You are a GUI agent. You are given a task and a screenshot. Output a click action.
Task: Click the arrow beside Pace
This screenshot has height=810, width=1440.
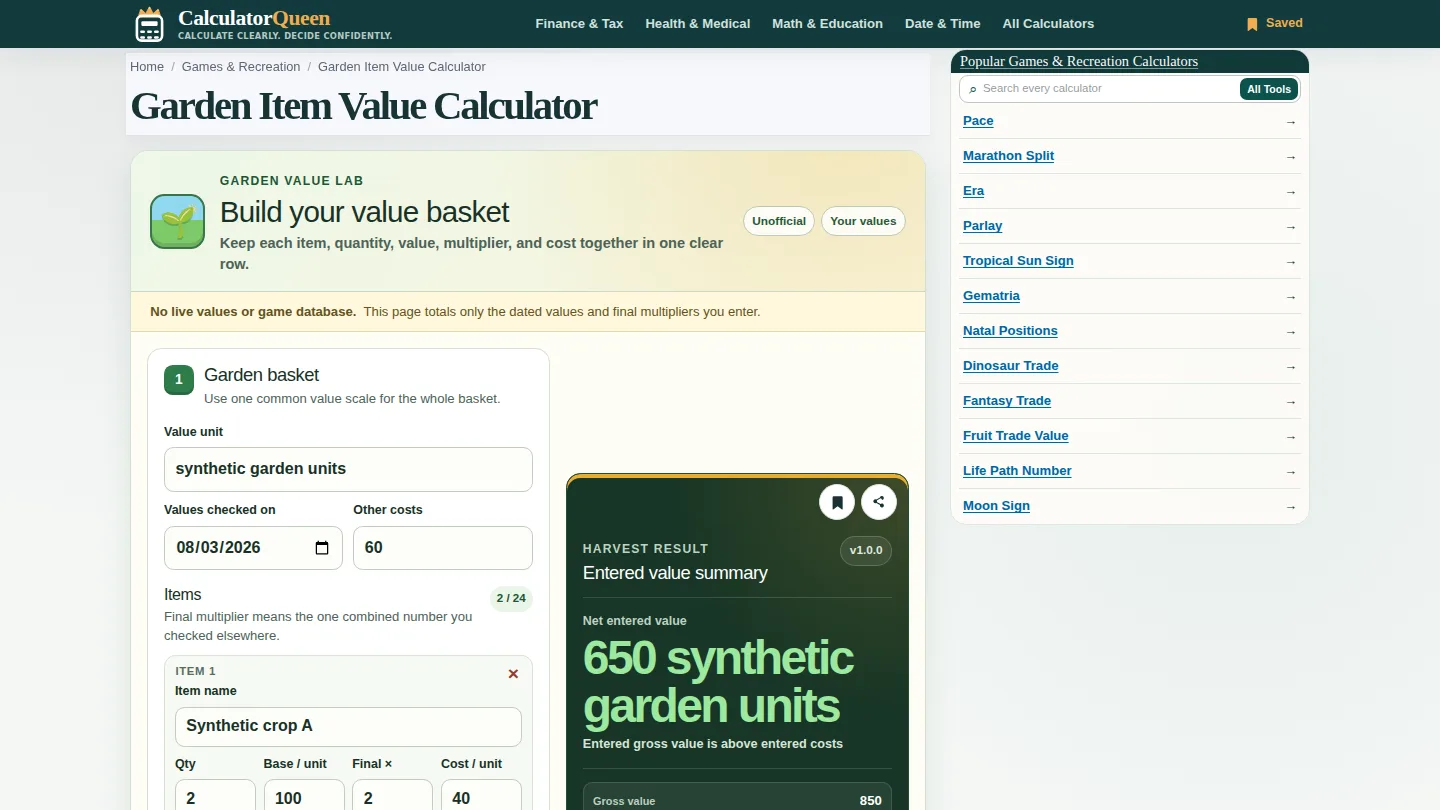point(1291,122)
